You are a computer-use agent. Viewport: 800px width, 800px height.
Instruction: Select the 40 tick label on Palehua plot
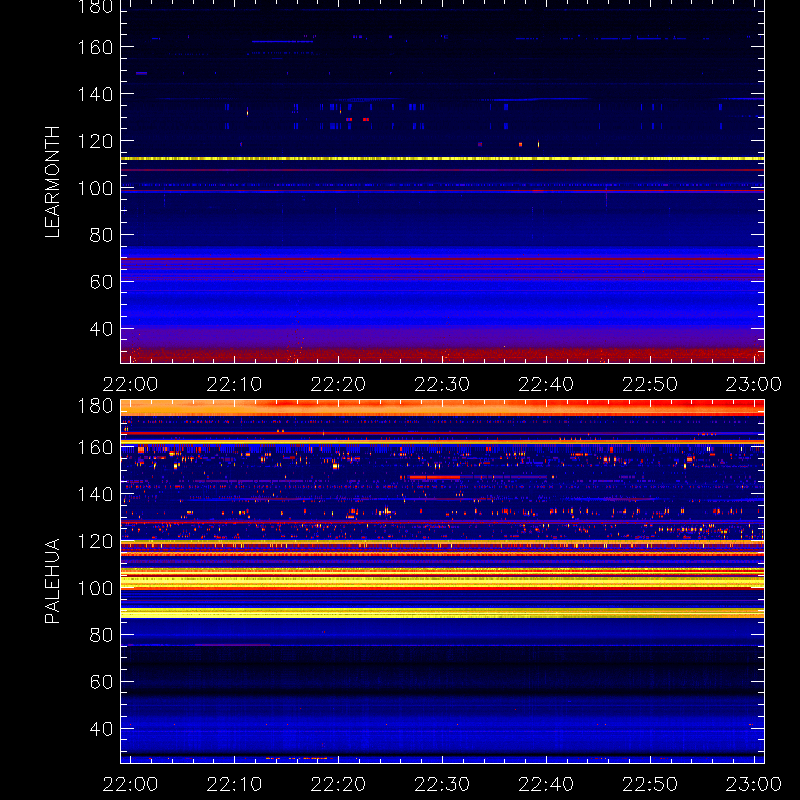click(x=101, y=729)
